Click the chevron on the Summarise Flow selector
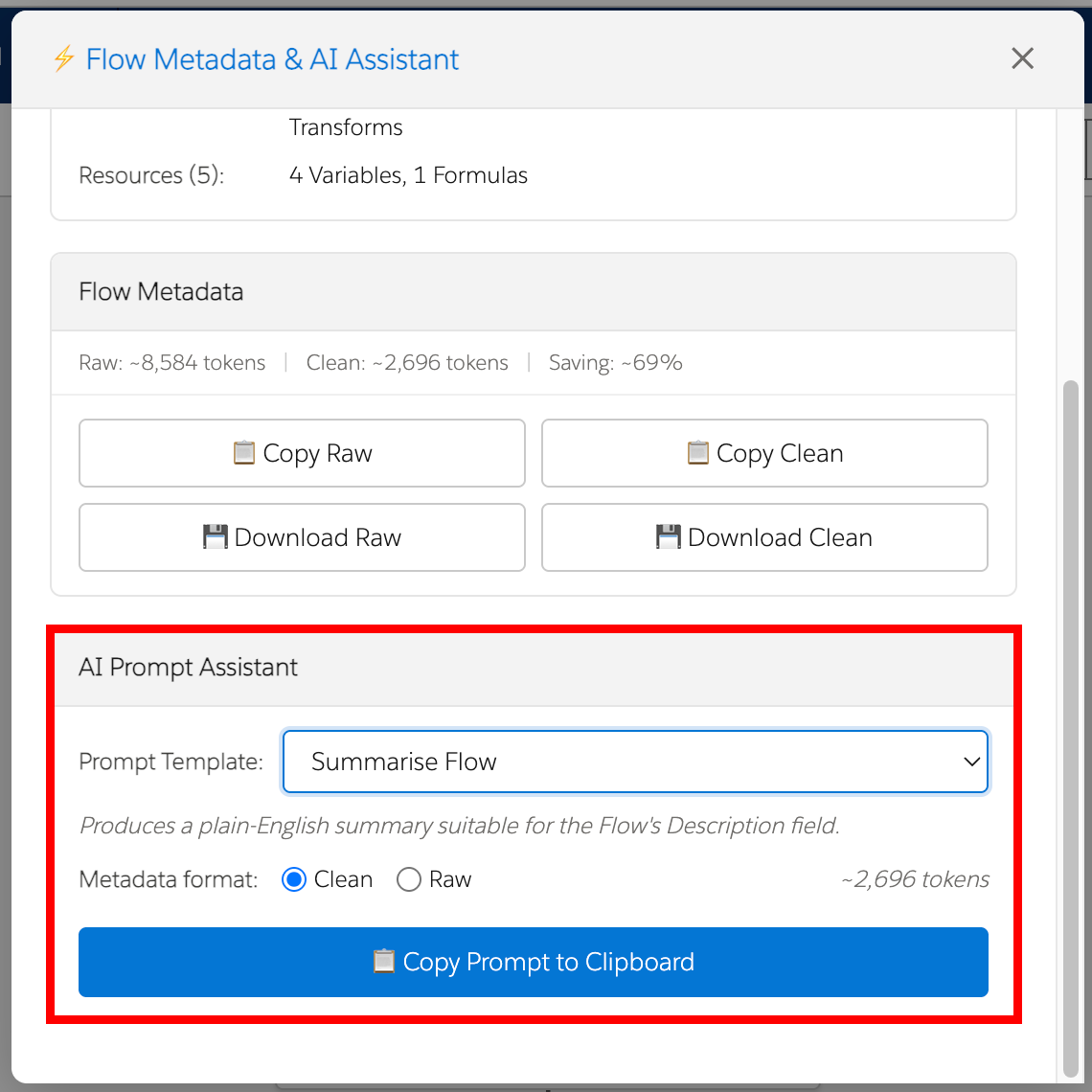Screen dimensions: 1092x1092 coord(972,761)
